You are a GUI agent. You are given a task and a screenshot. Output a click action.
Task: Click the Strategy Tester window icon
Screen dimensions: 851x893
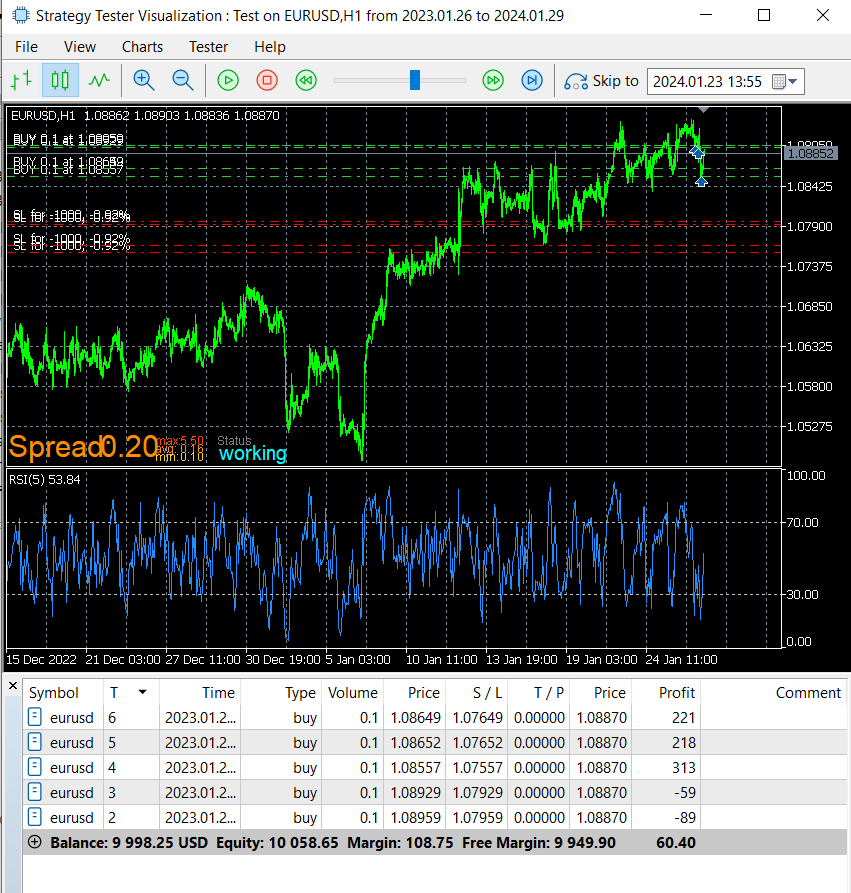coord(21,15)
